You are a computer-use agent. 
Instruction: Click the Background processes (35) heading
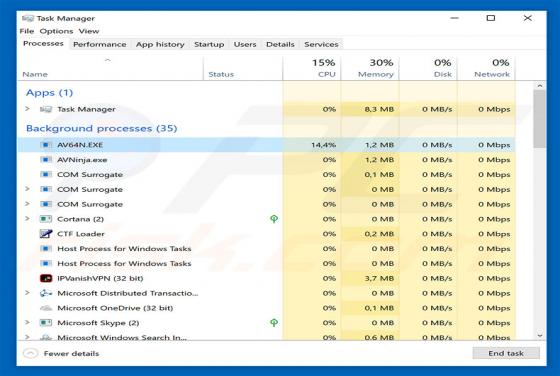pos(101,128)
